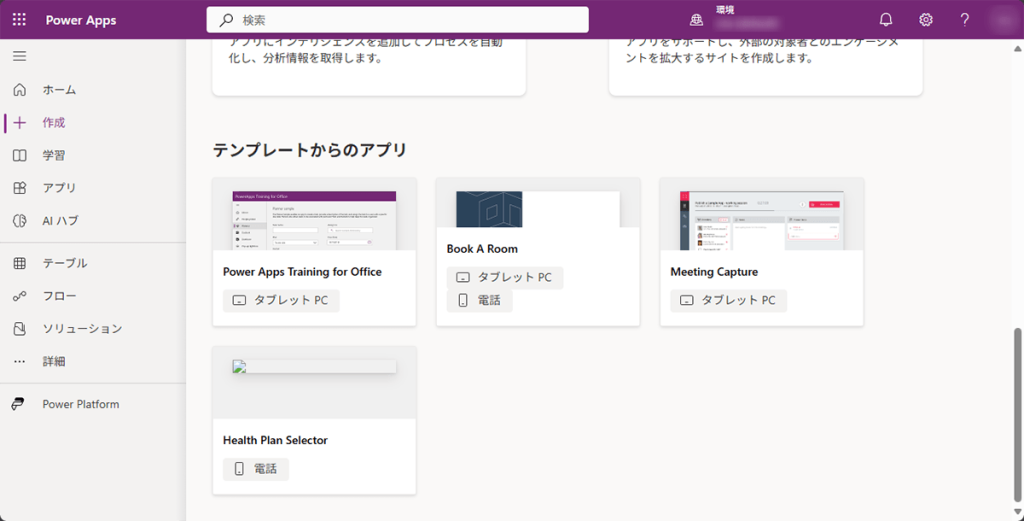Open the notifications bell
The image size is (1024, 521).
click(886, 20)
